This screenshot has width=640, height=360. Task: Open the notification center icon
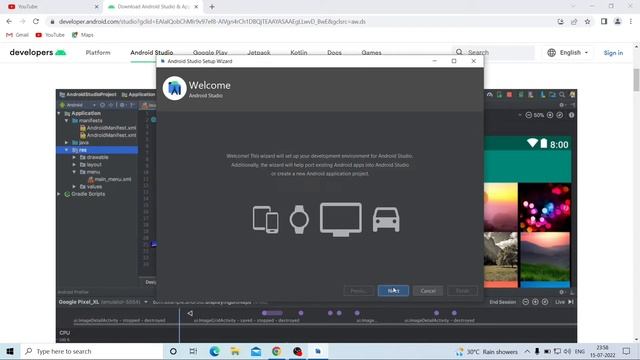click(x=627, y=351)
